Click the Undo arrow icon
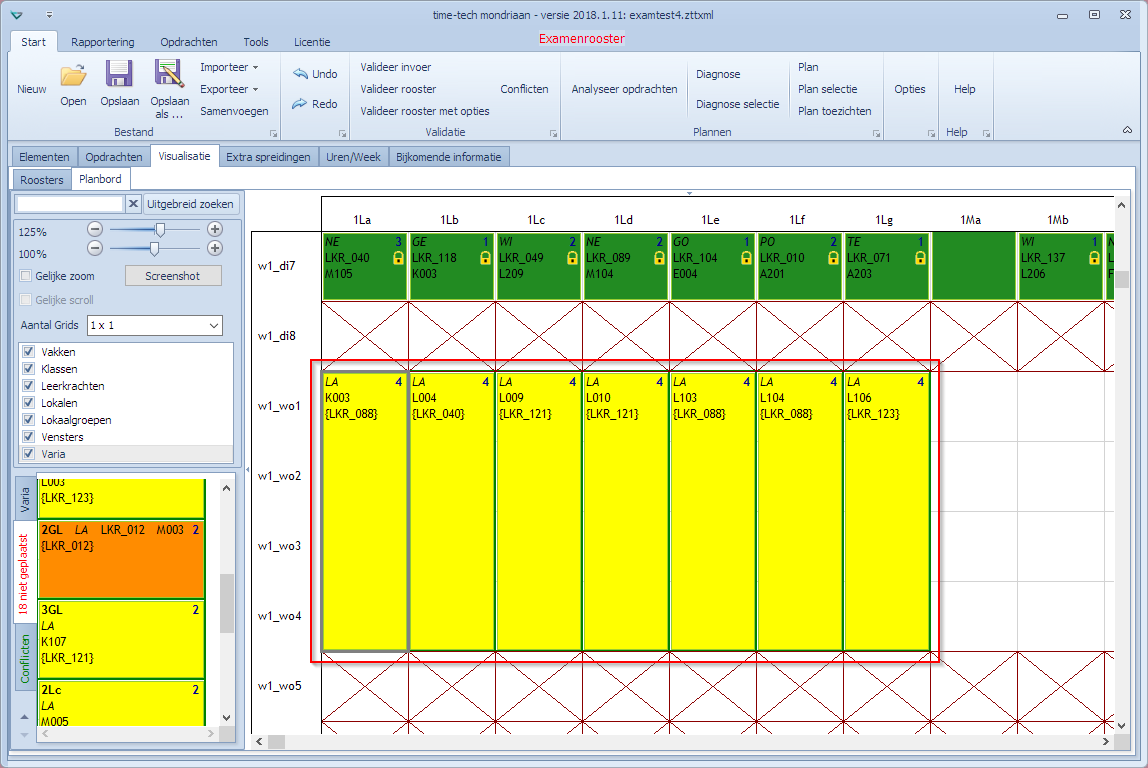The width and height of the screenshot is (1148, 768). tap(300, 73)
